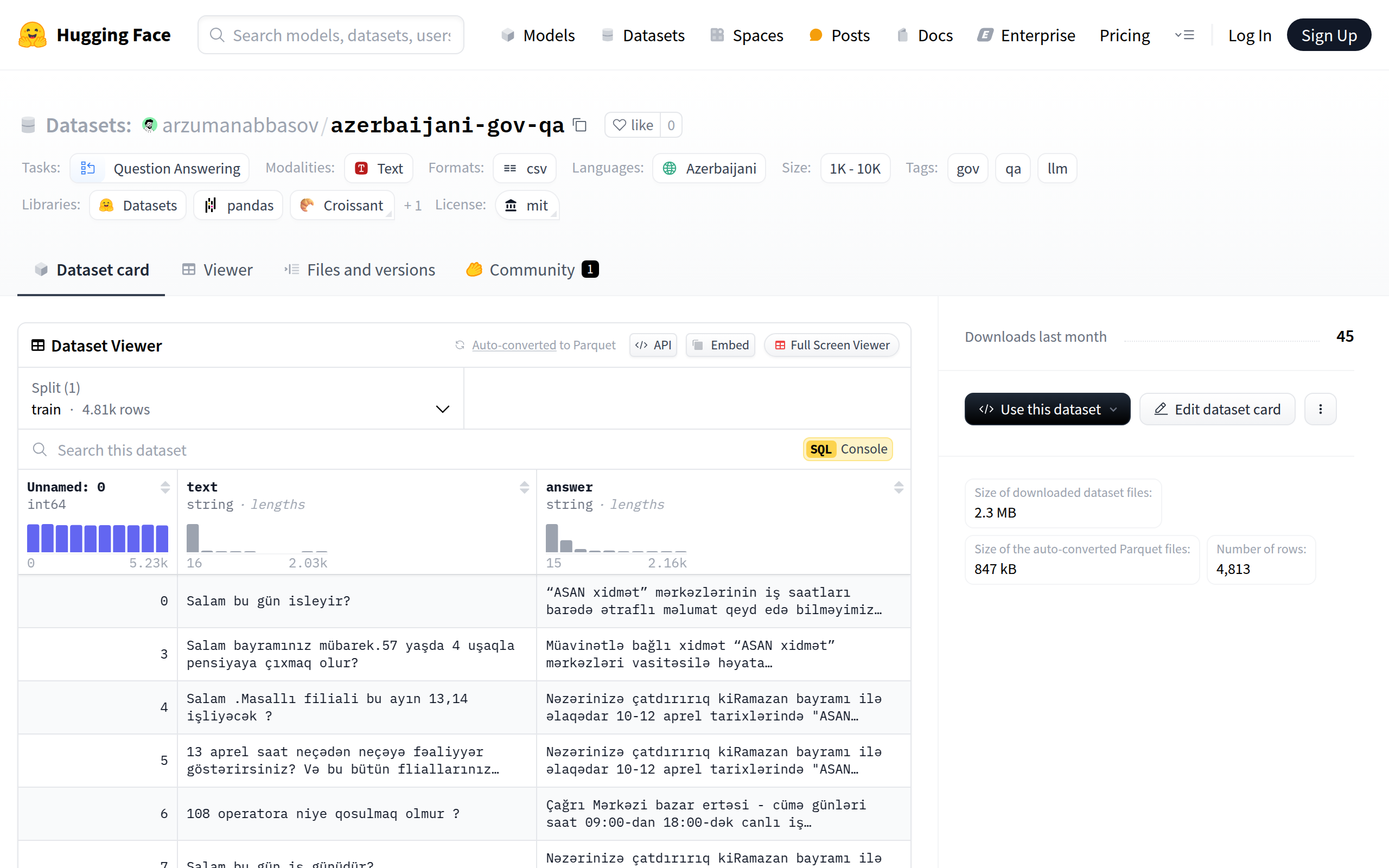1389x868 pixels.
Task: Click the search magnifier icon in top bar
Action: [217, 35]
